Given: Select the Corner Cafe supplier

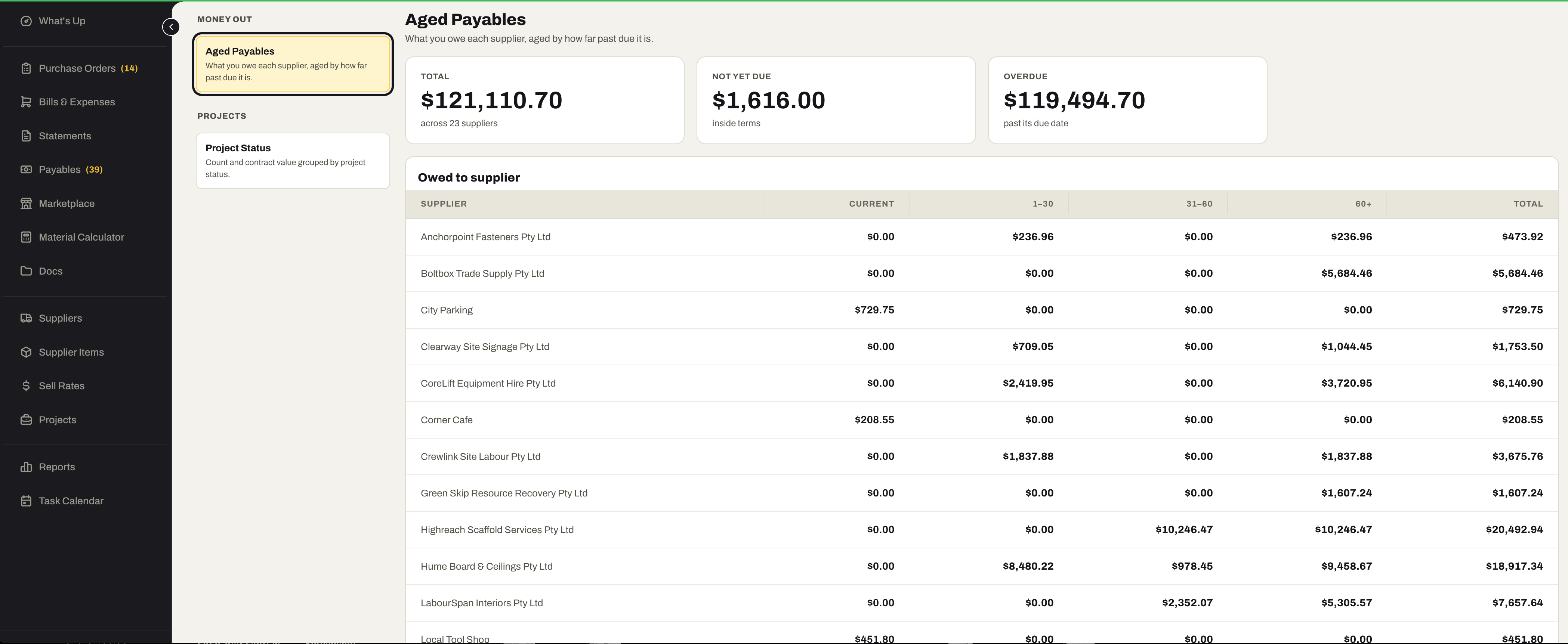Looking at the screenshot, I should 981,419.
